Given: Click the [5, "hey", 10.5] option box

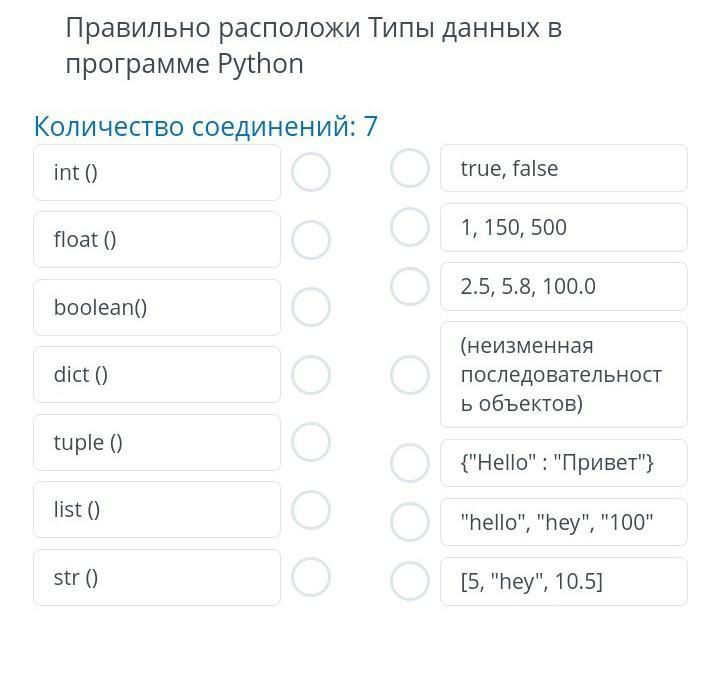Looking at the screenshot, I should (x=563, y=581).
